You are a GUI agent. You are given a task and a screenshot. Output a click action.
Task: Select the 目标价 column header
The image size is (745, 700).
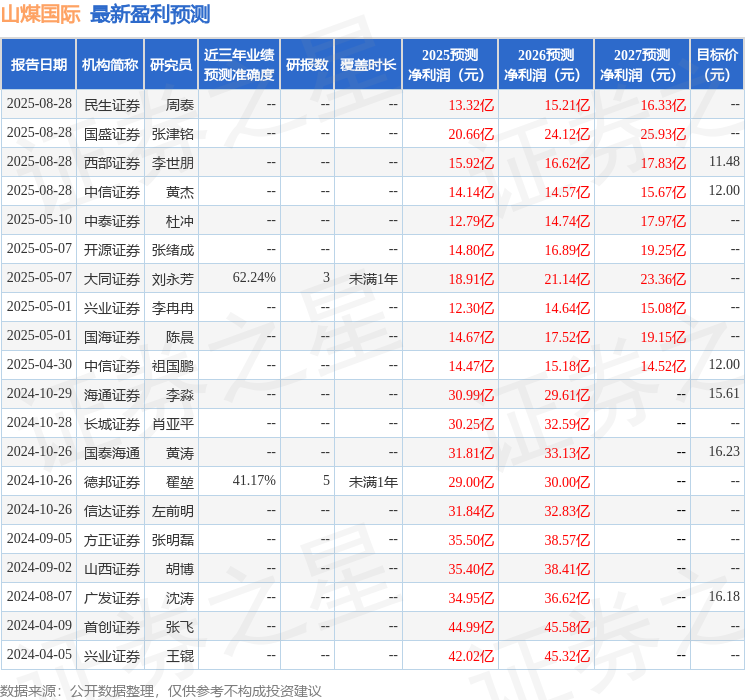[717, 65]
